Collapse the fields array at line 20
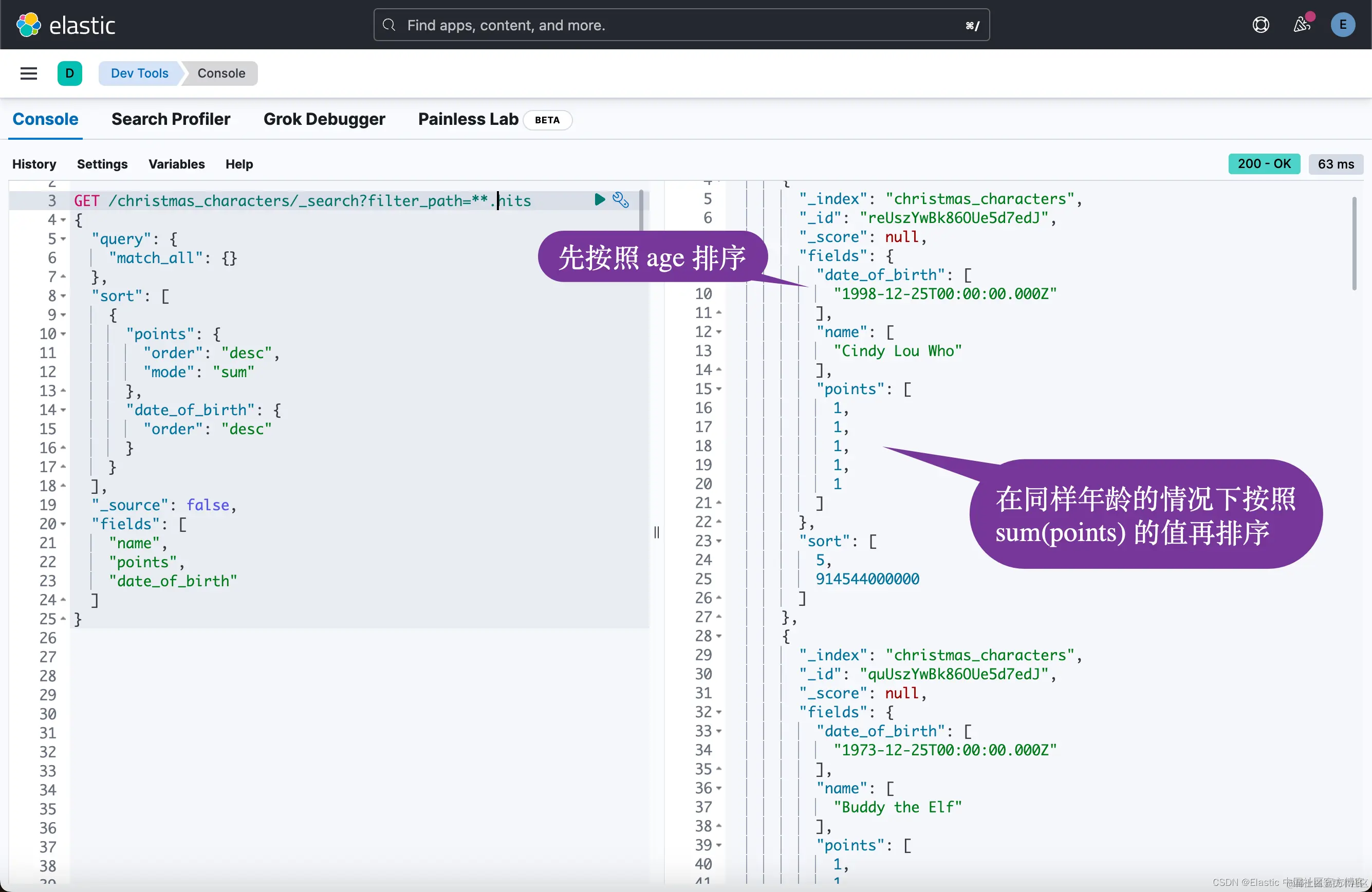1372x892 pixels. (63, 524)
